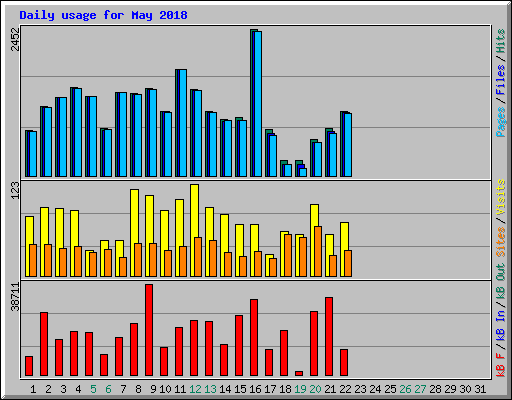Select day 18 label on the x-axis
Screen dimensions: 512x400
click(285, 389)
